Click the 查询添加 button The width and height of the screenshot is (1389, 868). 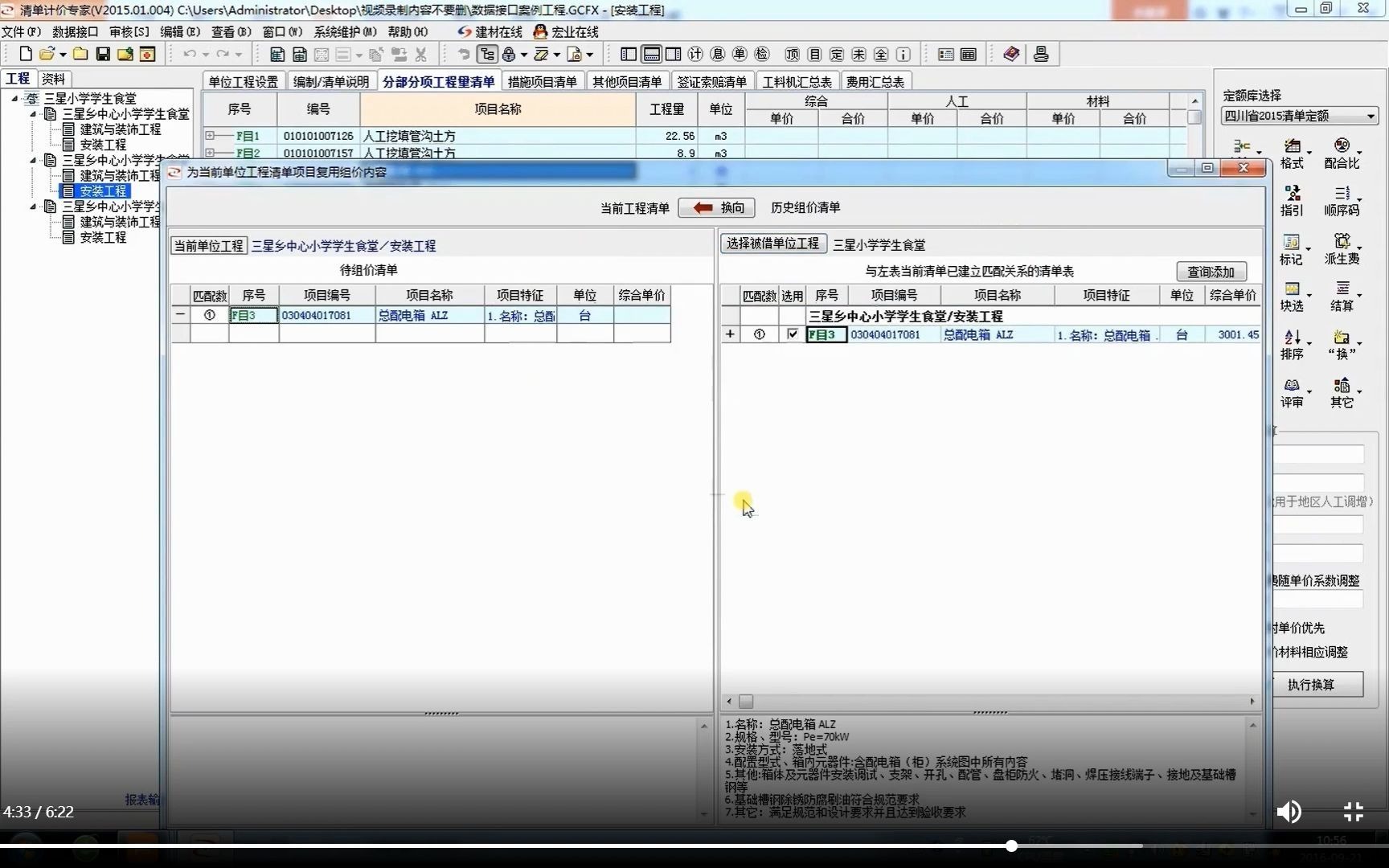pos(1211,272)
